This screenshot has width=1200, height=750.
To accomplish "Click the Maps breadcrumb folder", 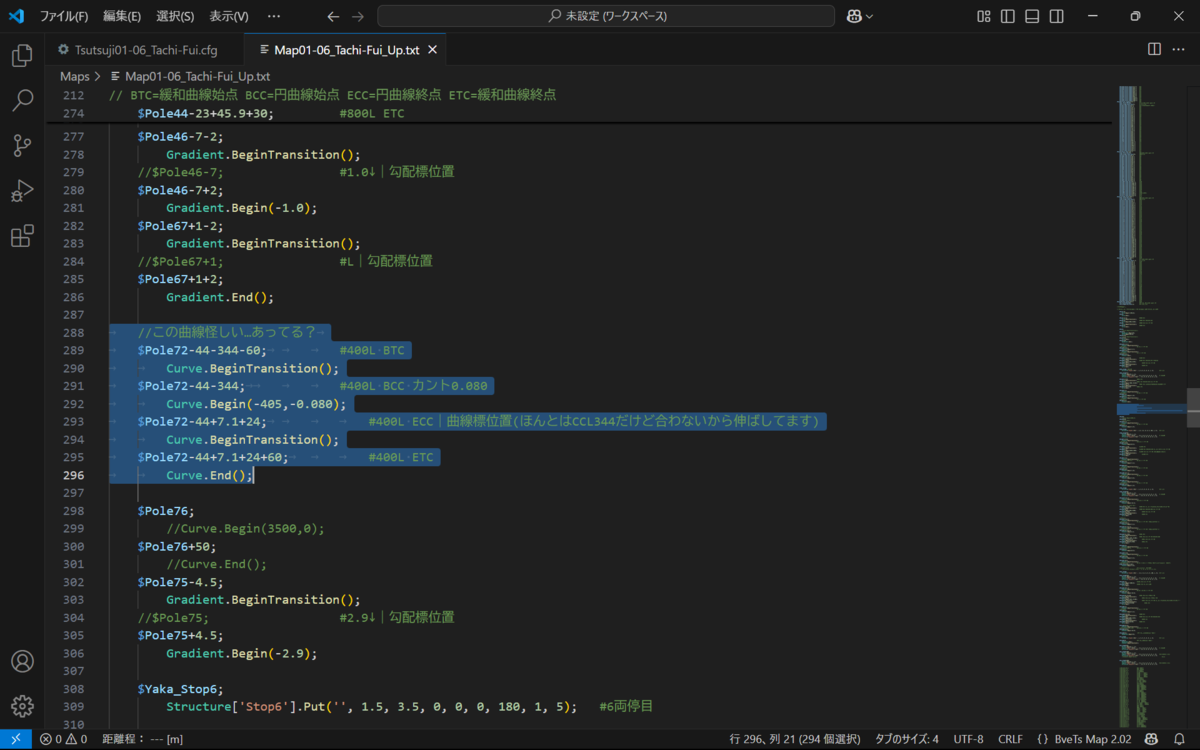I will [x=75, y=76].
